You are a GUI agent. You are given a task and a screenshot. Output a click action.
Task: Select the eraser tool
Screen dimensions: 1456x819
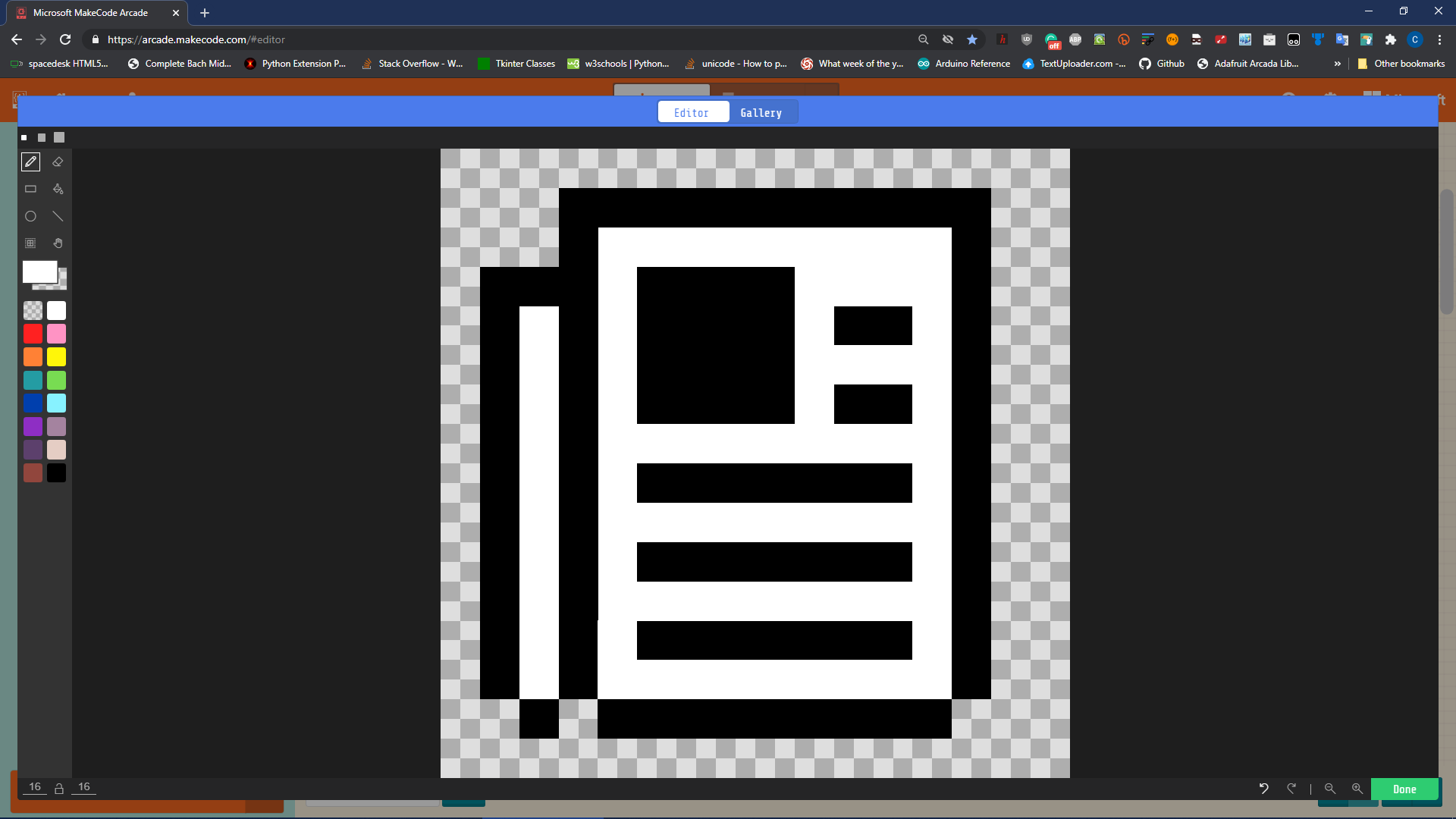point(58,162)
